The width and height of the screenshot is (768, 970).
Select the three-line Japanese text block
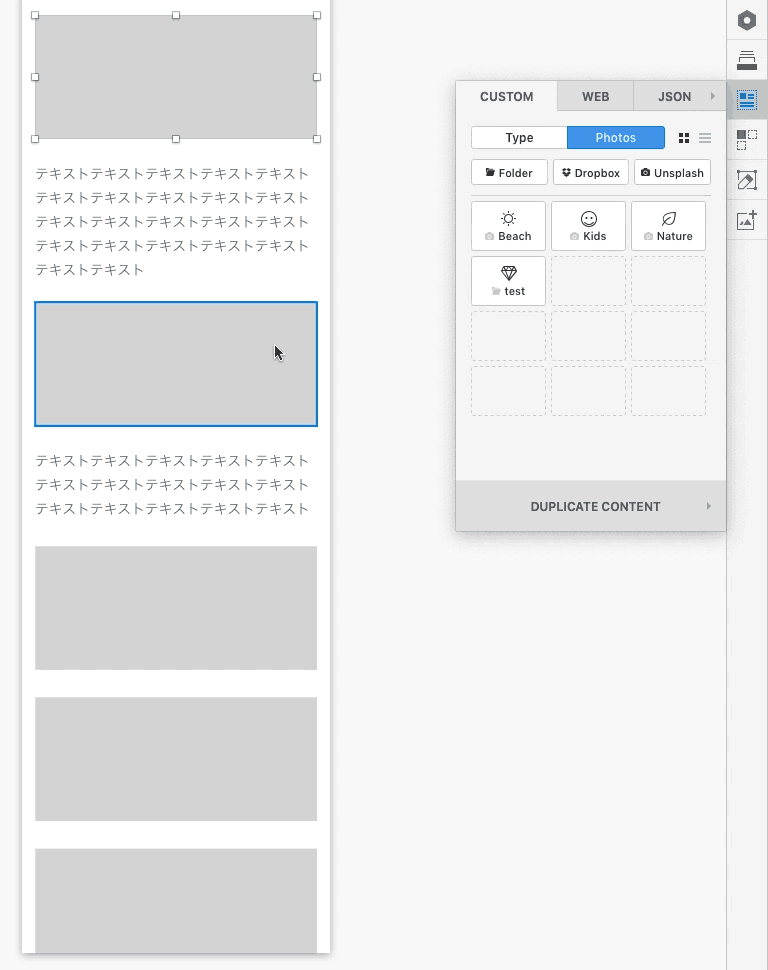pos(172,484)
